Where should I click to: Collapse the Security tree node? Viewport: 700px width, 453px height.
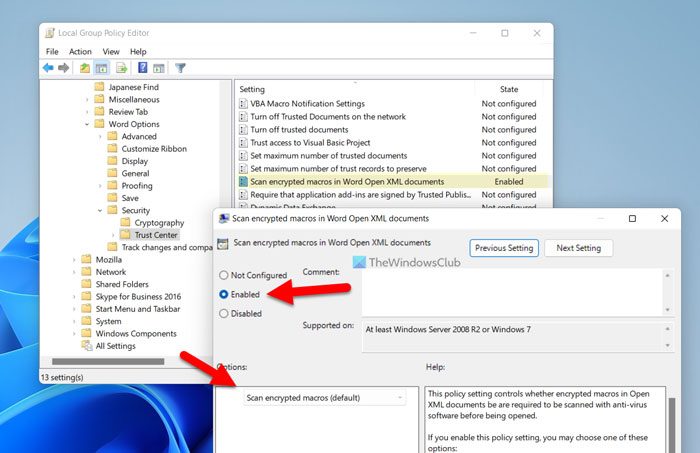[100, 210]
